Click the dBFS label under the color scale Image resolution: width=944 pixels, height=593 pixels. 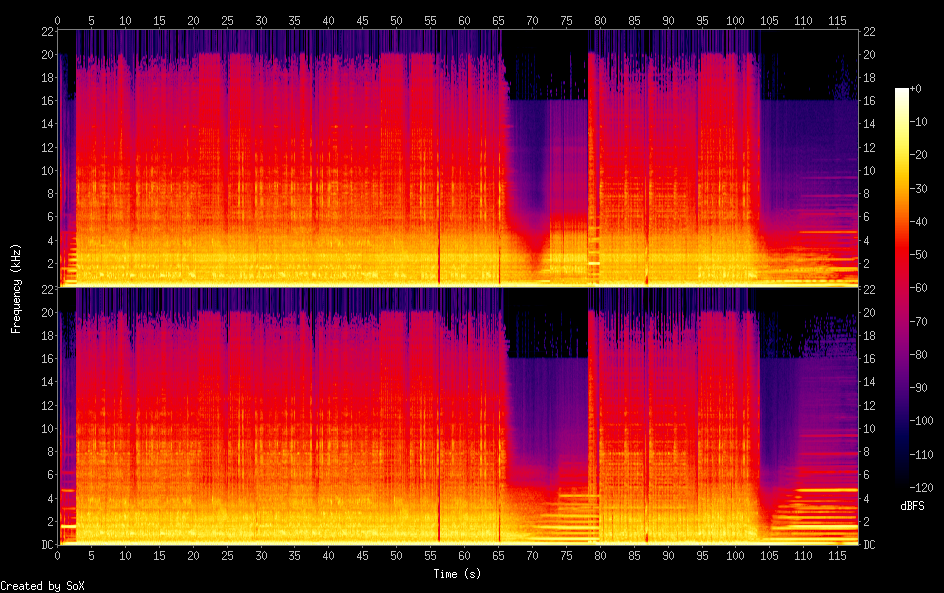pyautogui.click(x=912, y=507)
